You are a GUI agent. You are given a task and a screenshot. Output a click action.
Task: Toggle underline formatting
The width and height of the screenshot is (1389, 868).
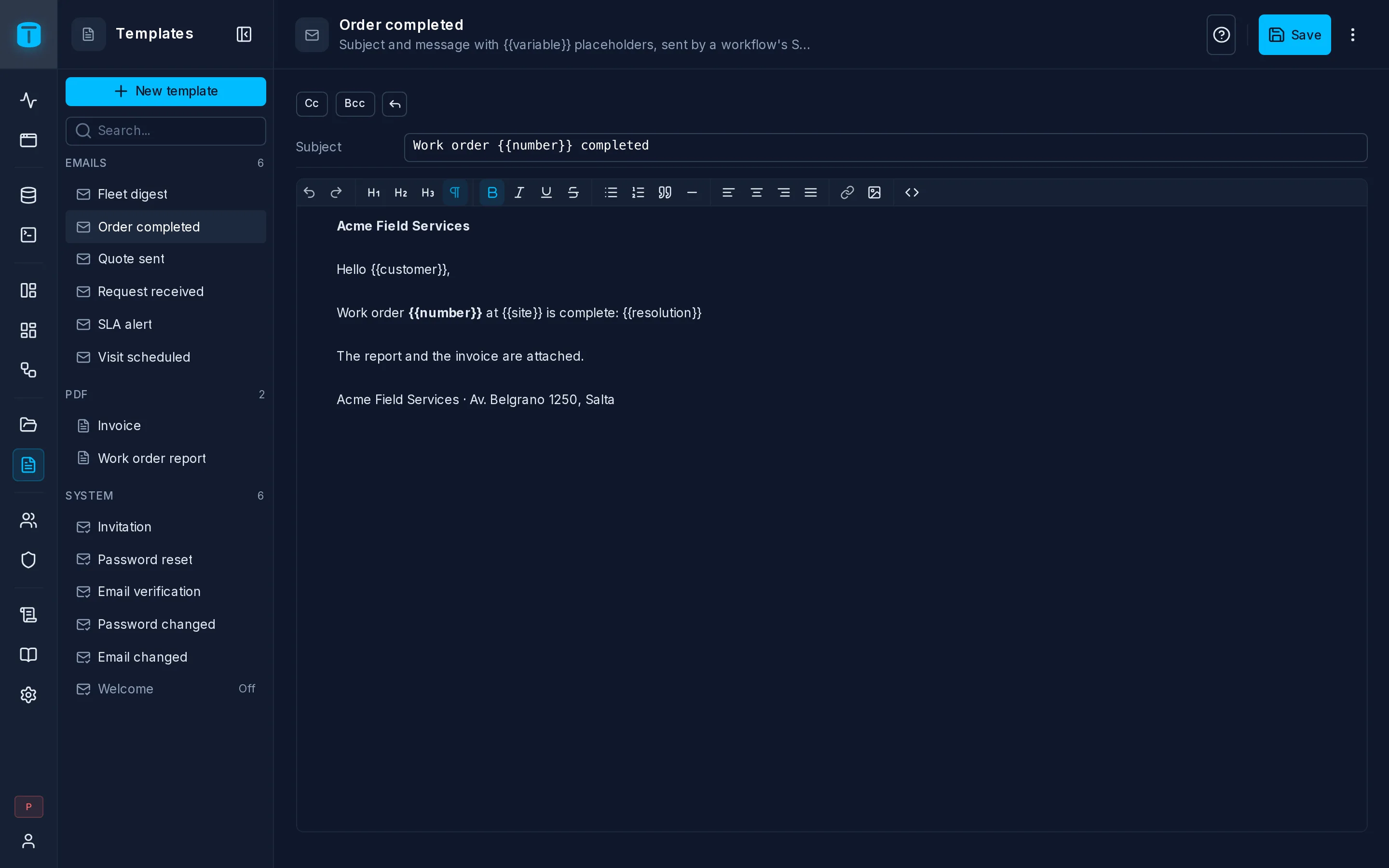point(546,192)
